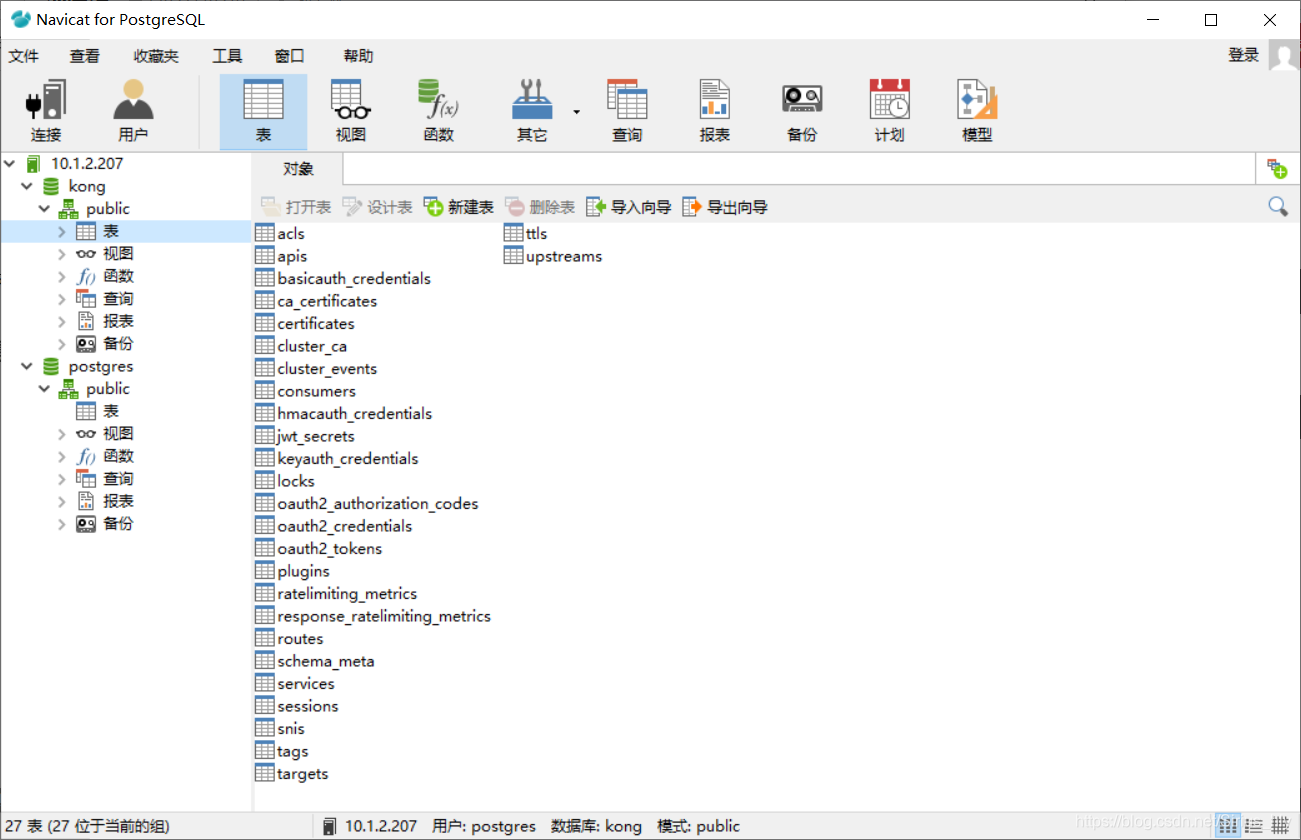The width and height of the screenshot is (1301, 840).
Task: Click the 导出向导 button
Action: (x=725, y=207)
